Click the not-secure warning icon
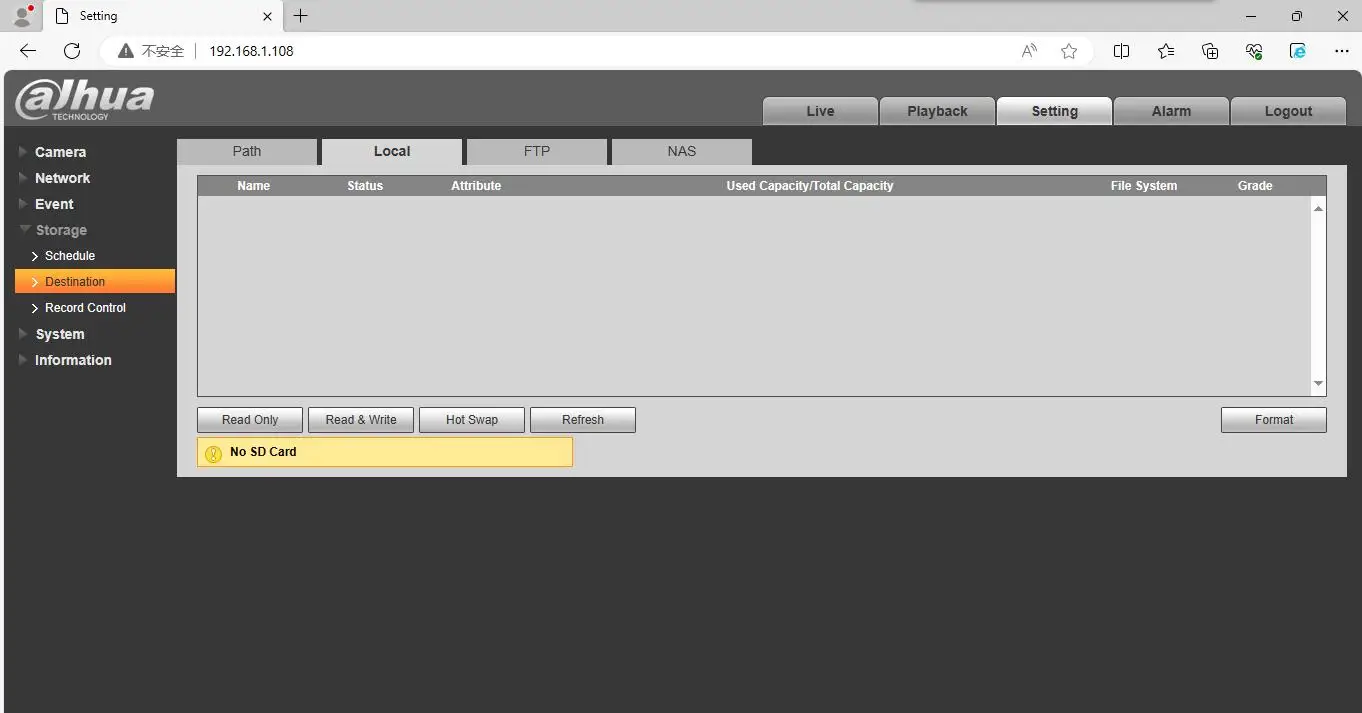The height and width of the screenshot is (713, 1362). coord(126,51)
